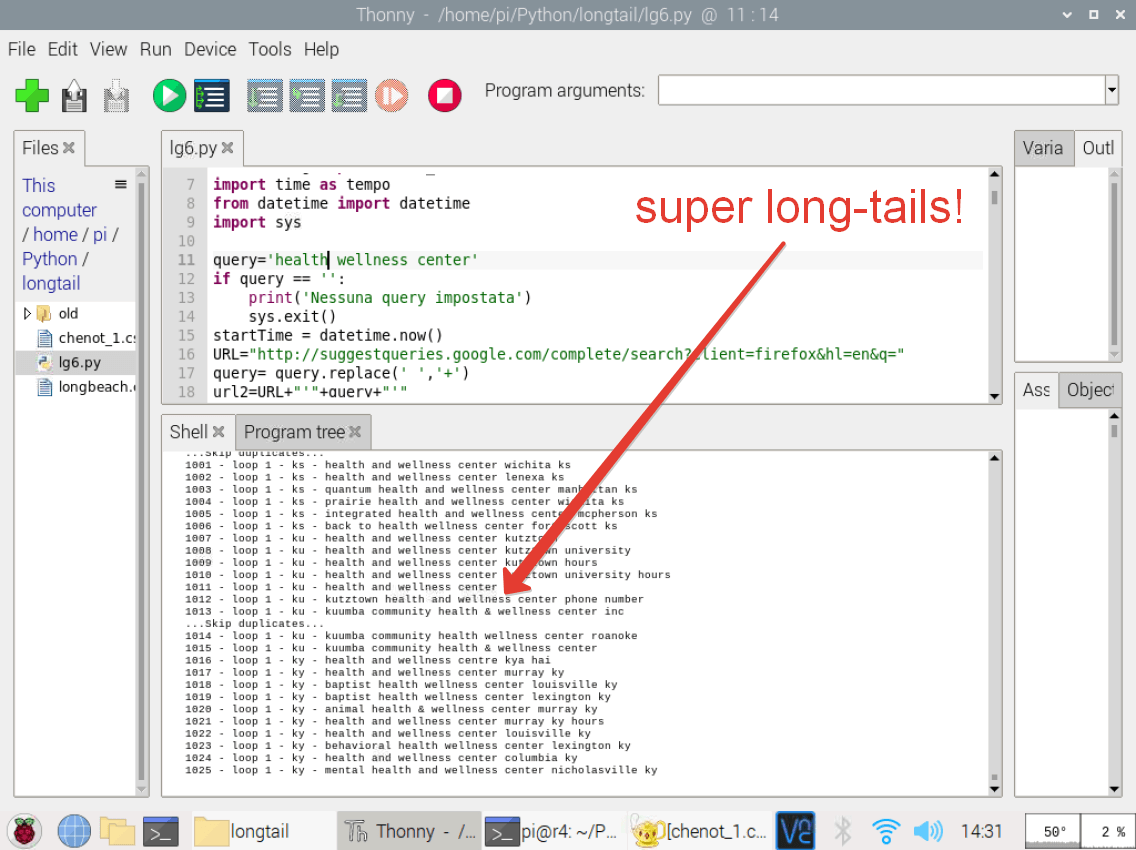Click the green plus New file icon

click(32, 96)
